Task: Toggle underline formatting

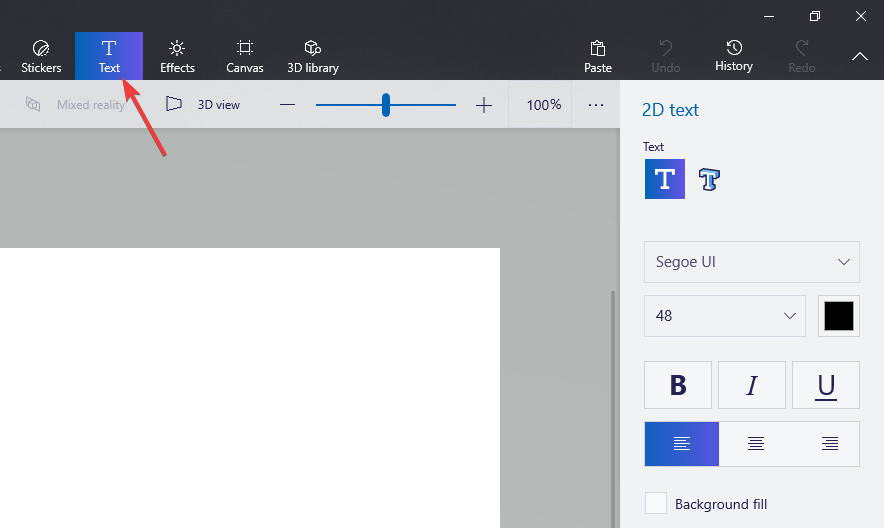Action: pyautogui.click(x=826, y=385)
